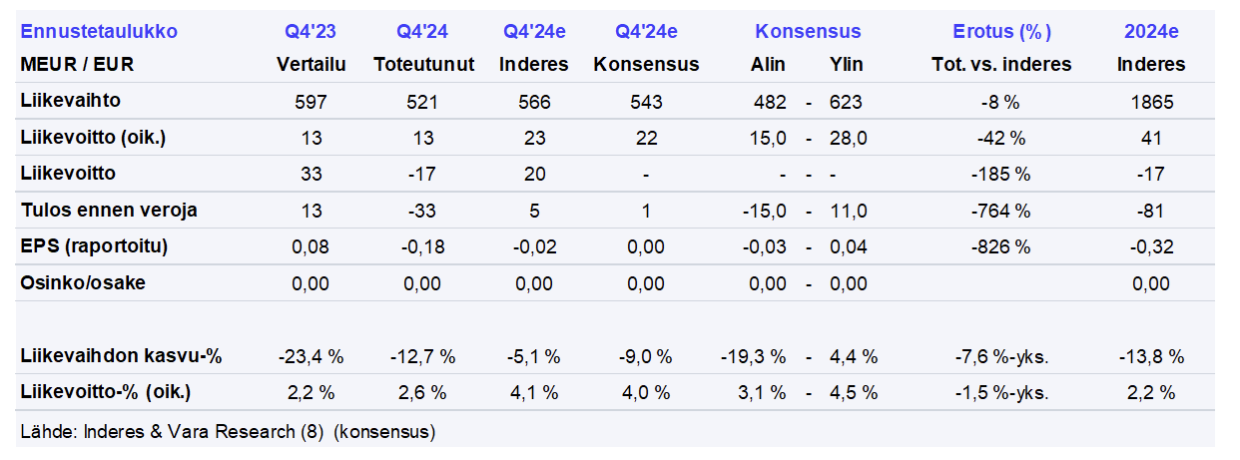Select the Liikevoitto-% (oik.) row label
The width and height of the screenshot is (1240, 460).
(105, 392)
